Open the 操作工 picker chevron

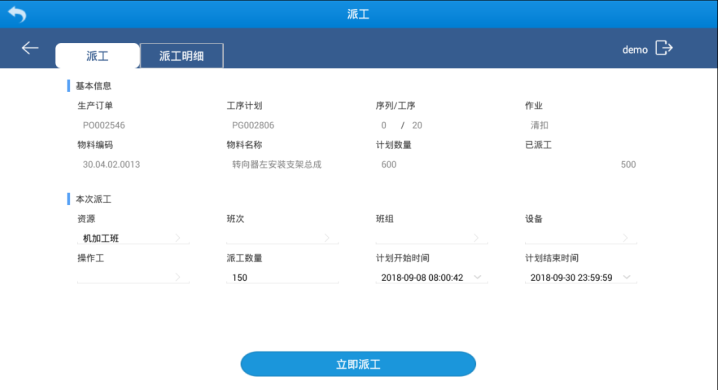178,277
